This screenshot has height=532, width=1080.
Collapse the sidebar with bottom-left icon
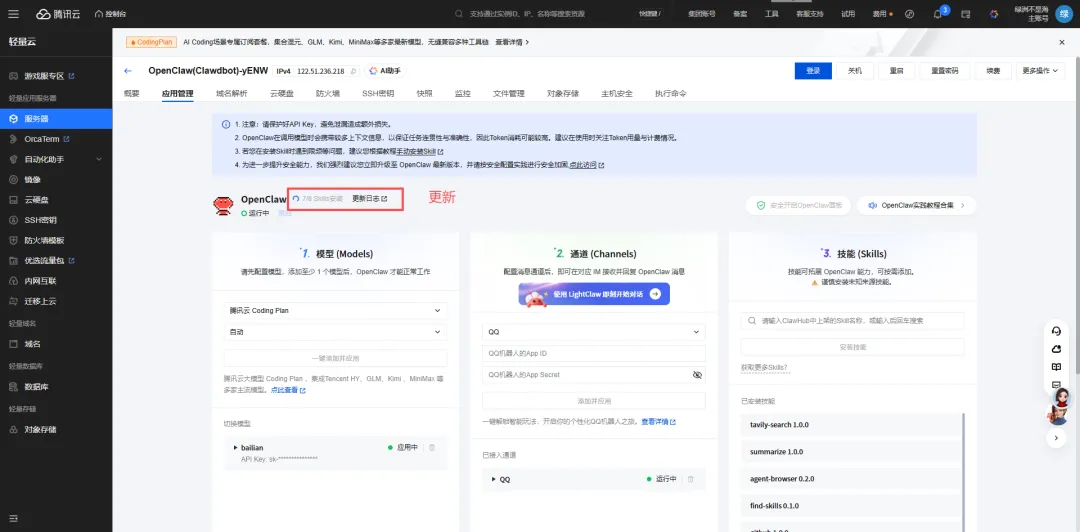tap(13, 518)
